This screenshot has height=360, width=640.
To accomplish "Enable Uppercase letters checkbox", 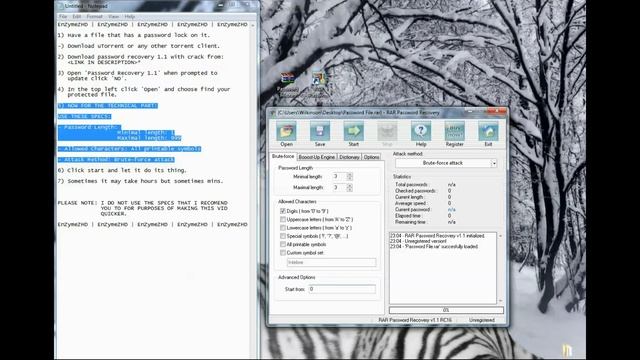I will [282, 220].
